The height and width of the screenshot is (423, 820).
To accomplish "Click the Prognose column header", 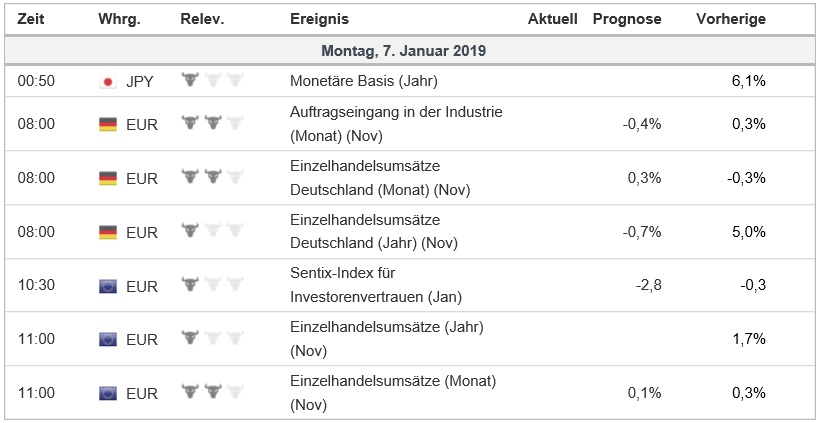I will (x=627, y=19).
